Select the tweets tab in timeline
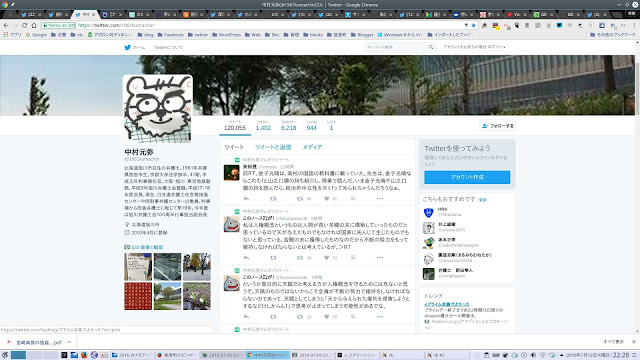 234,147
